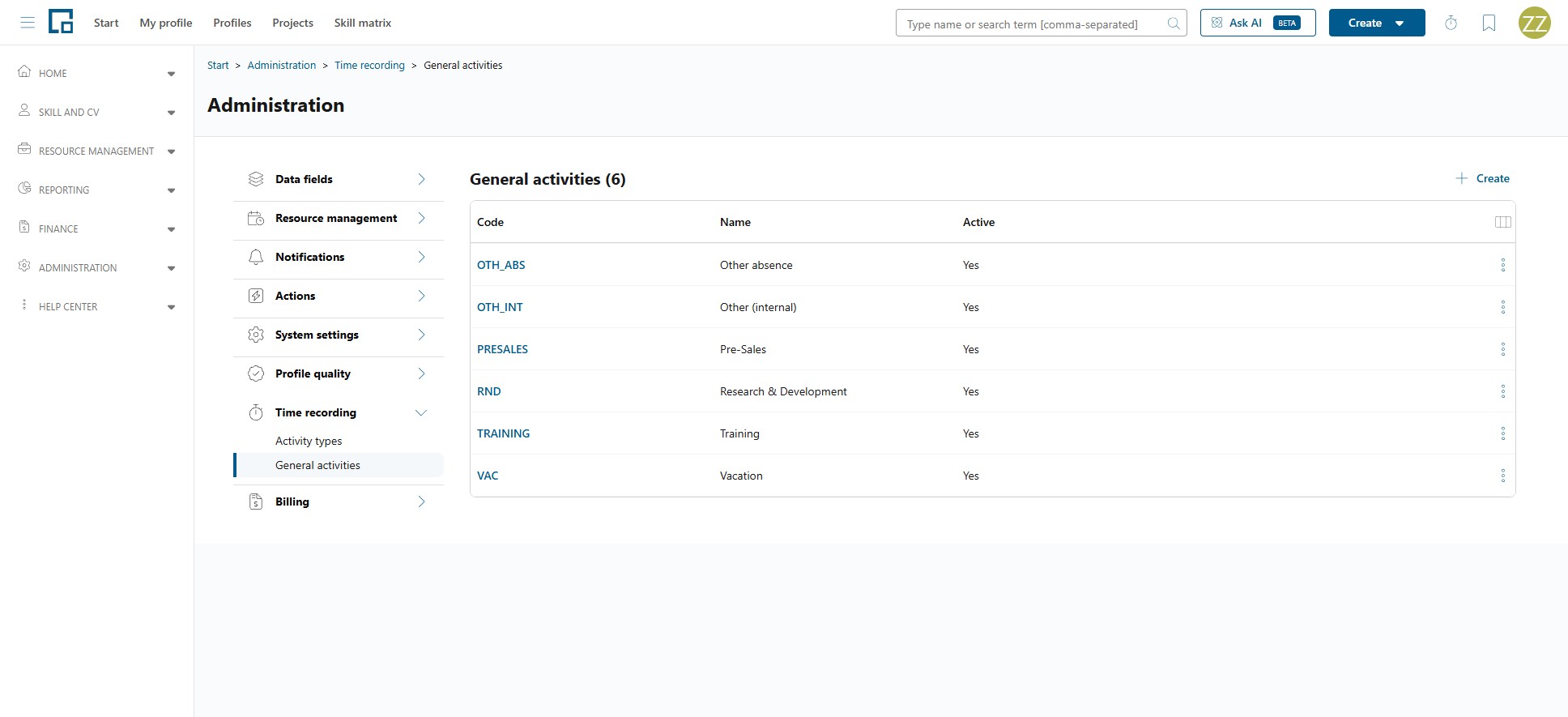Open the three-dot menu for PRESALES row
Viewport: 1568px width, 717px height.
(1503, 349)
